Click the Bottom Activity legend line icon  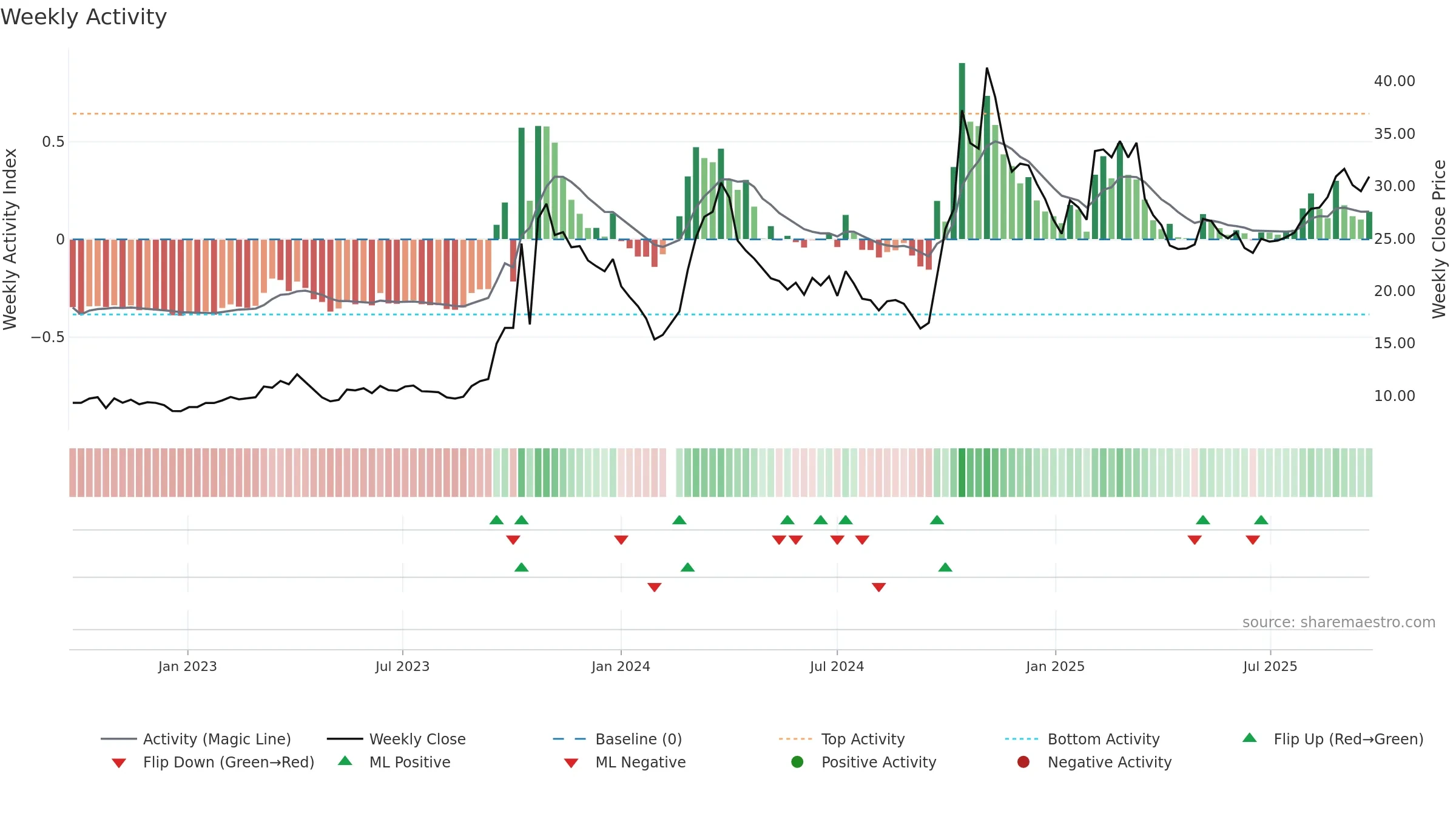coord(1022,739)
